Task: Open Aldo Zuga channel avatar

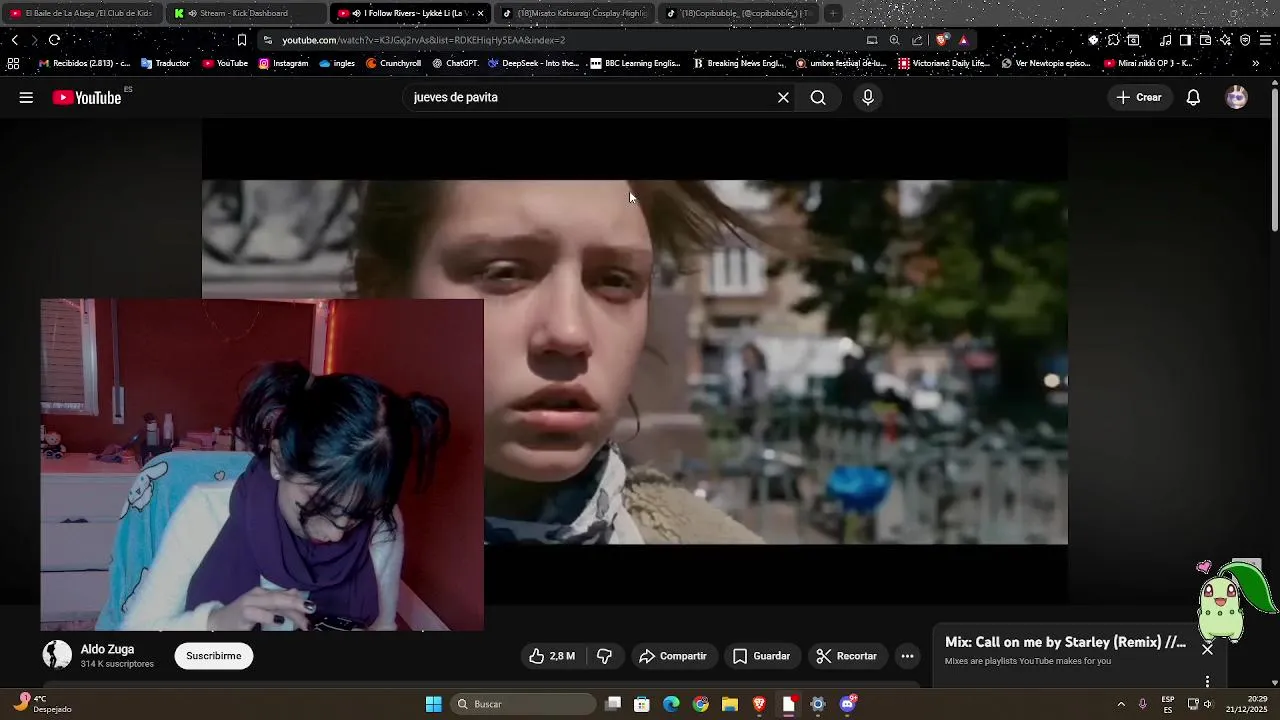Action: [x=57, y=655]
